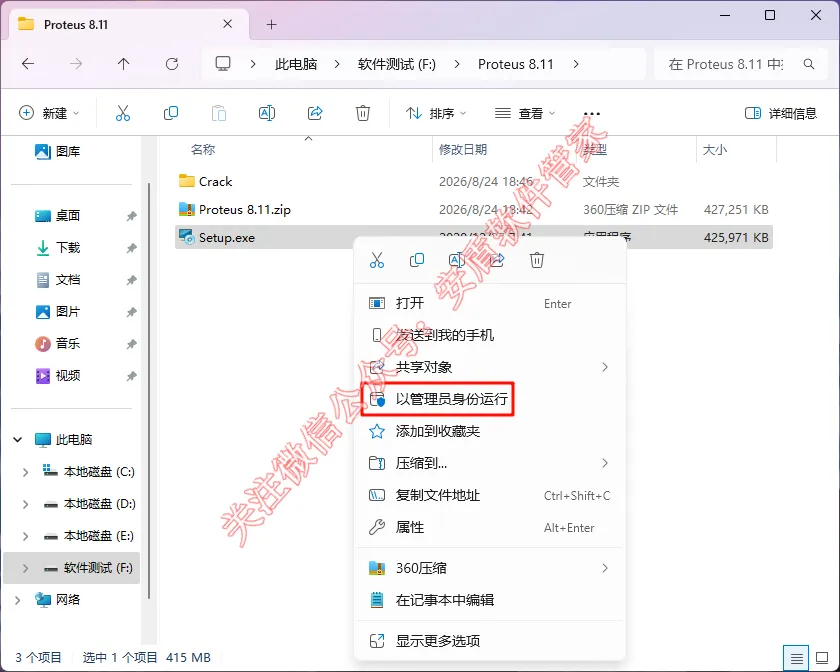Screen dimensions: 840x672
Task: Toggle the 详细信息 details pane
Action: point(781,113)
